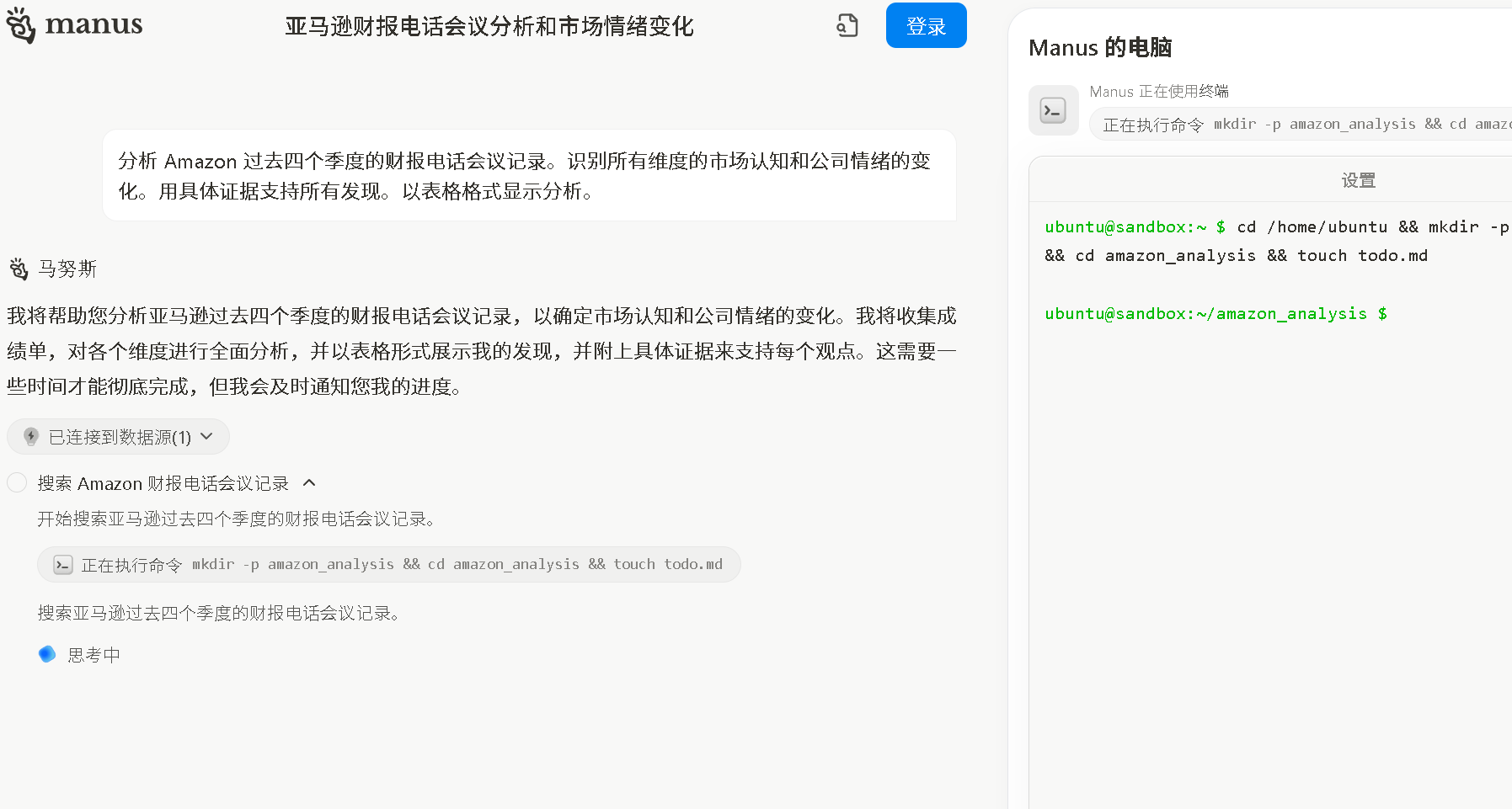Screen dimensions: 1512x809
Task: Click the 思考中 status text
Action: 94,655
